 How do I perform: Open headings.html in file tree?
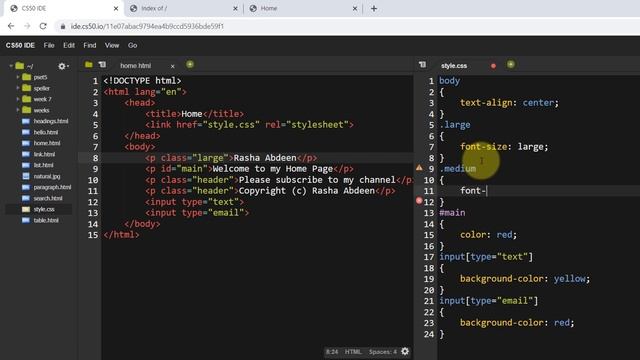coord(51,121)
